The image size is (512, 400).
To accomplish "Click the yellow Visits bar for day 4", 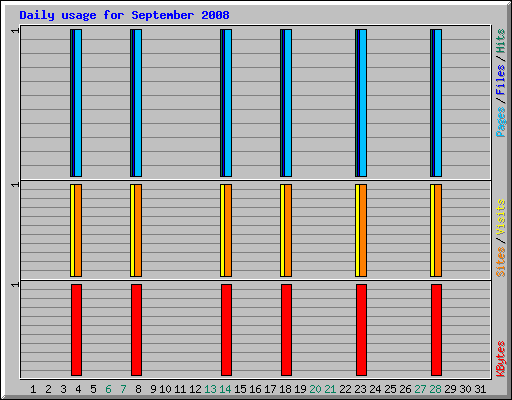I will (72, 230).
